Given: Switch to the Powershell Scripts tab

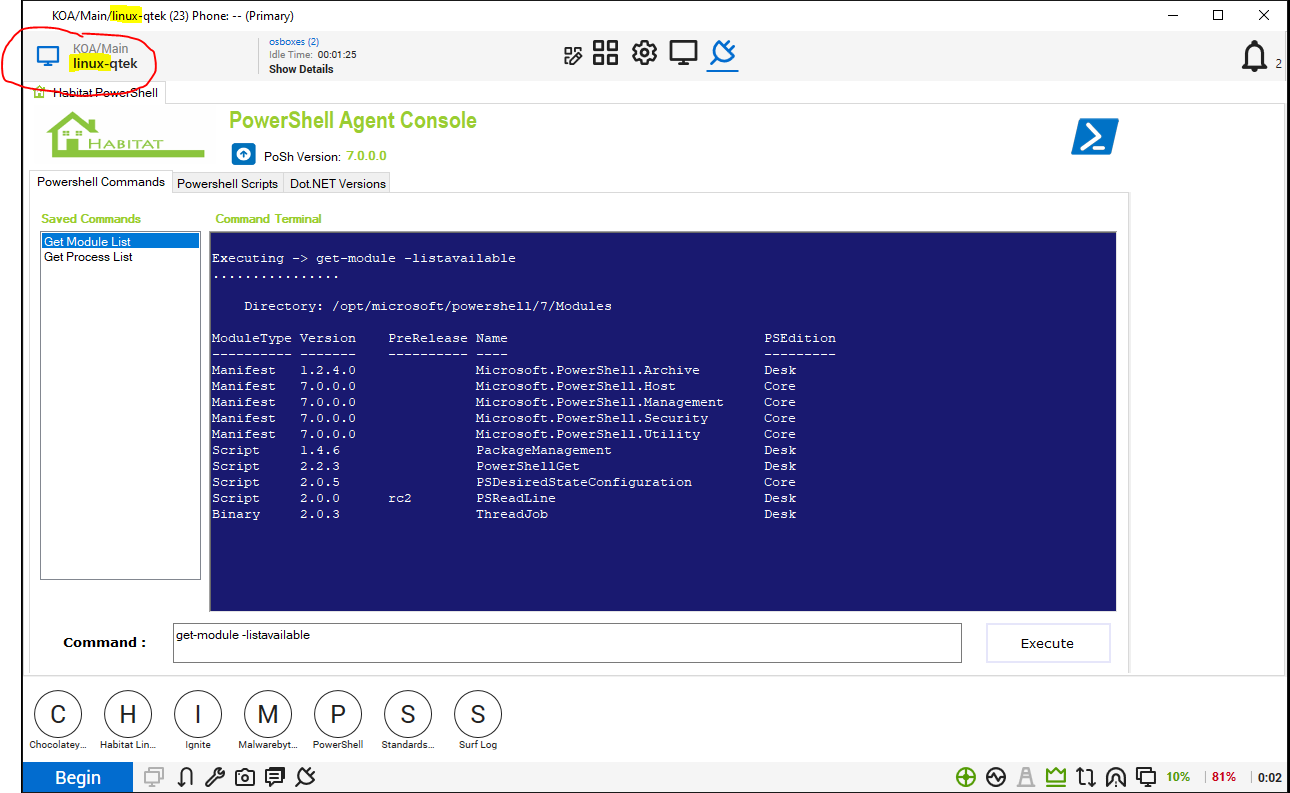Looking at the screenshot, I should pos(227,184).
